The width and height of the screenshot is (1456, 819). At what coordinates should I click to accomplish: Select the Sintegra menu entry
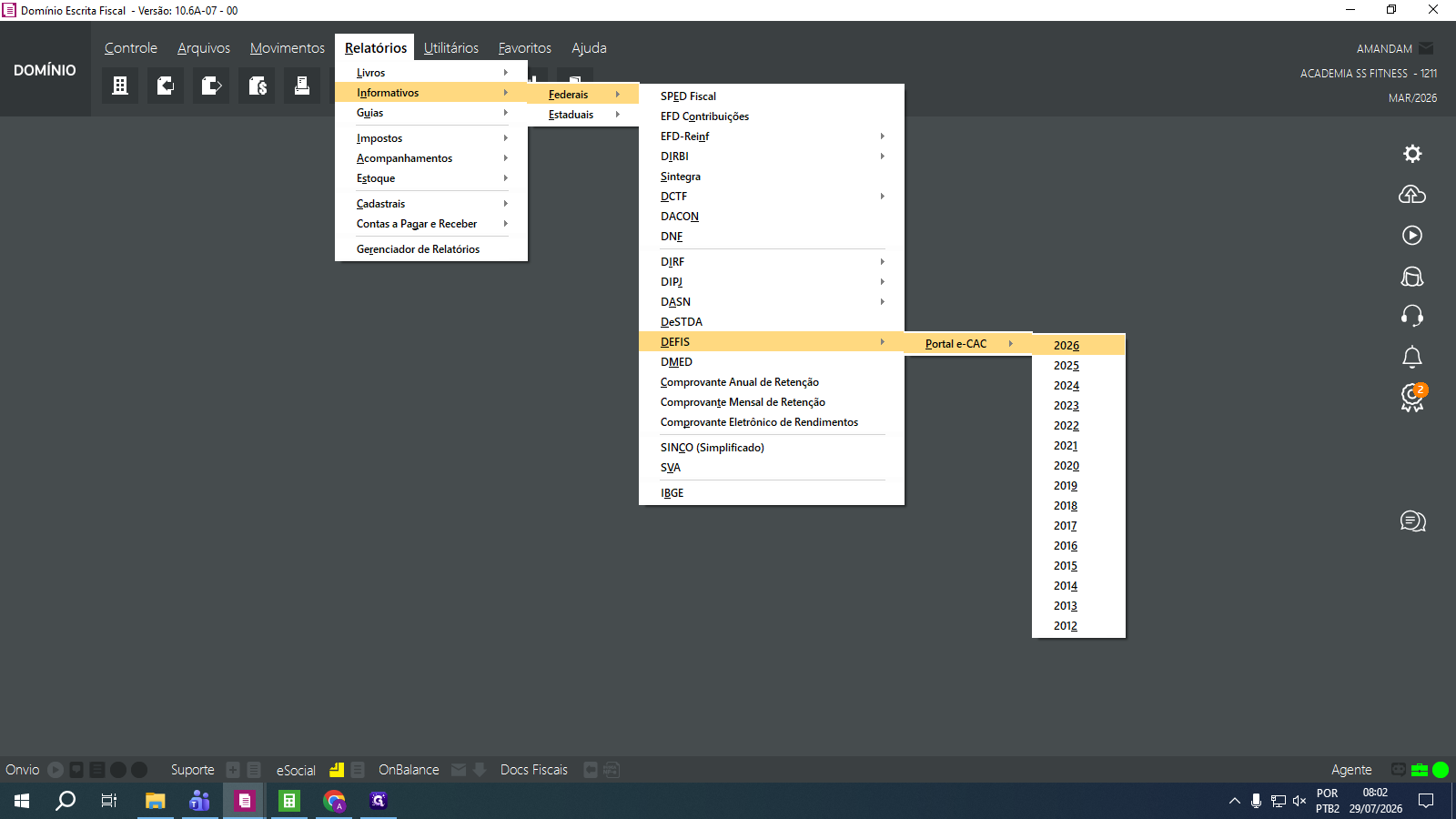point(772,177)
